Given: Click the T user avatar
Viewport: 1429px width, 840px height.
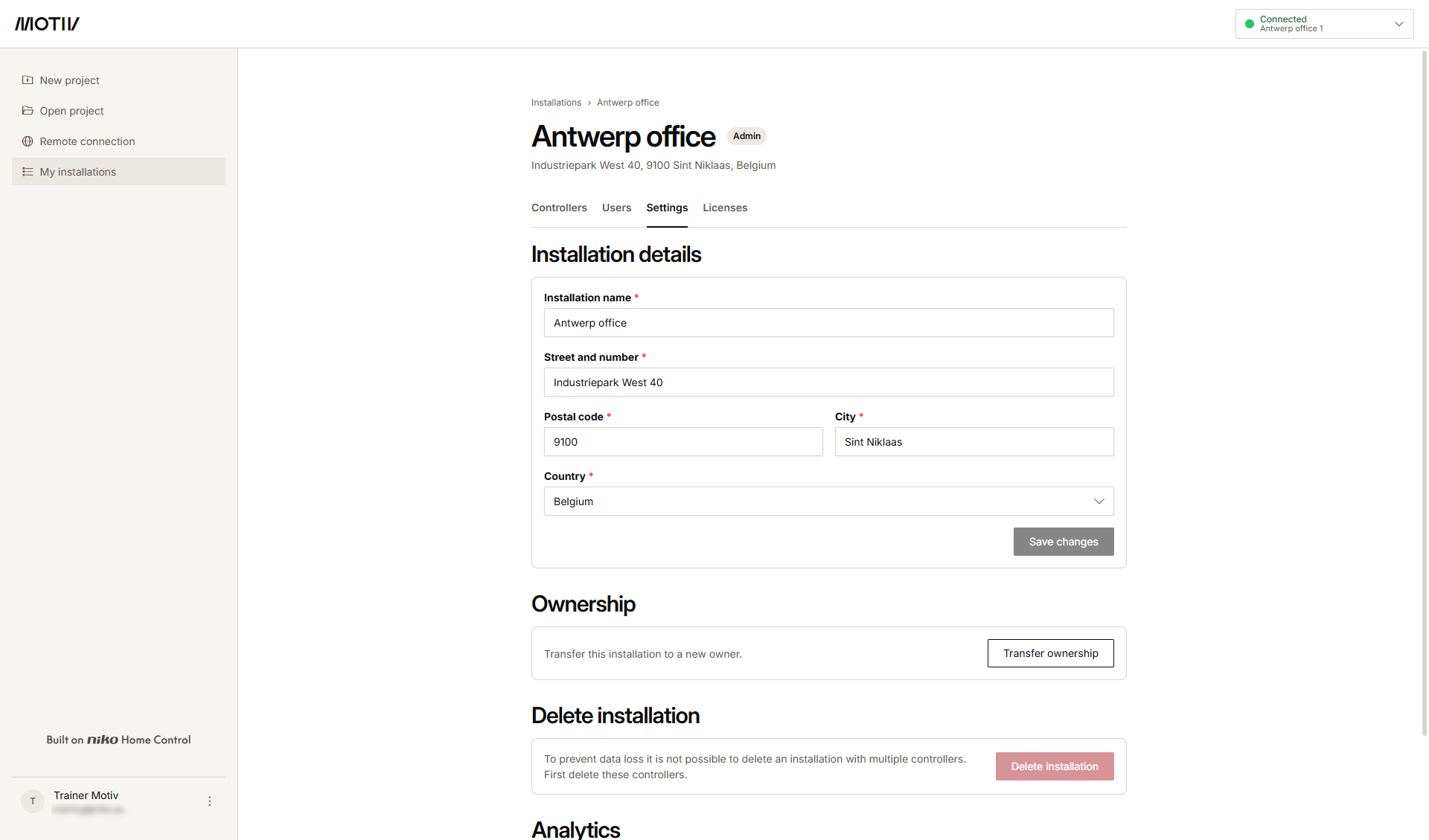Looking at the screenshot, I should pos(33,801).
